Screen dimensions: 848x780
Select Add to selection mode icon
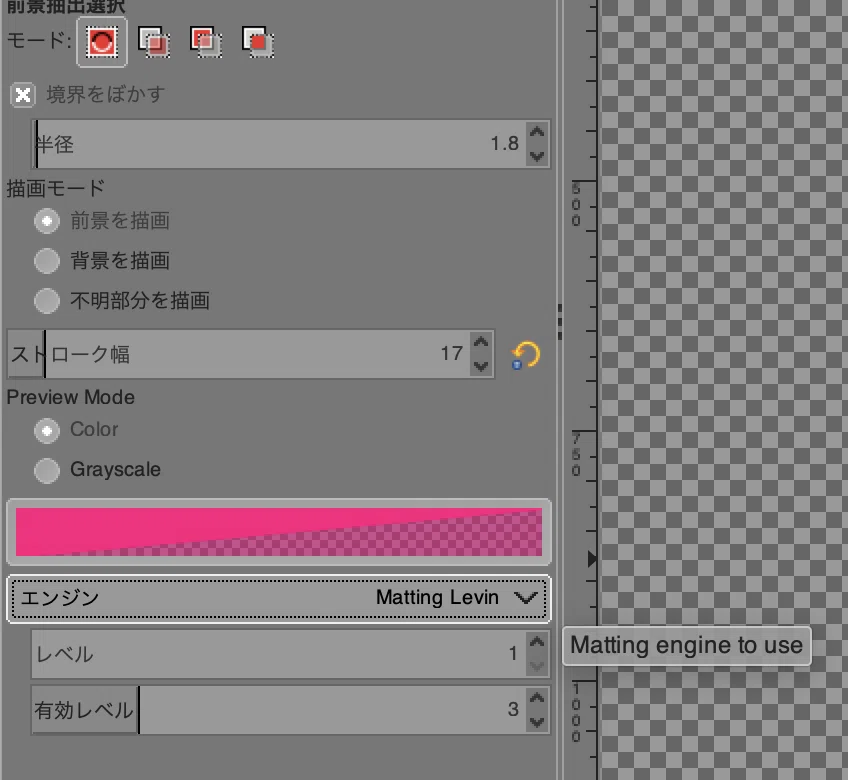(x=154, y=42)
